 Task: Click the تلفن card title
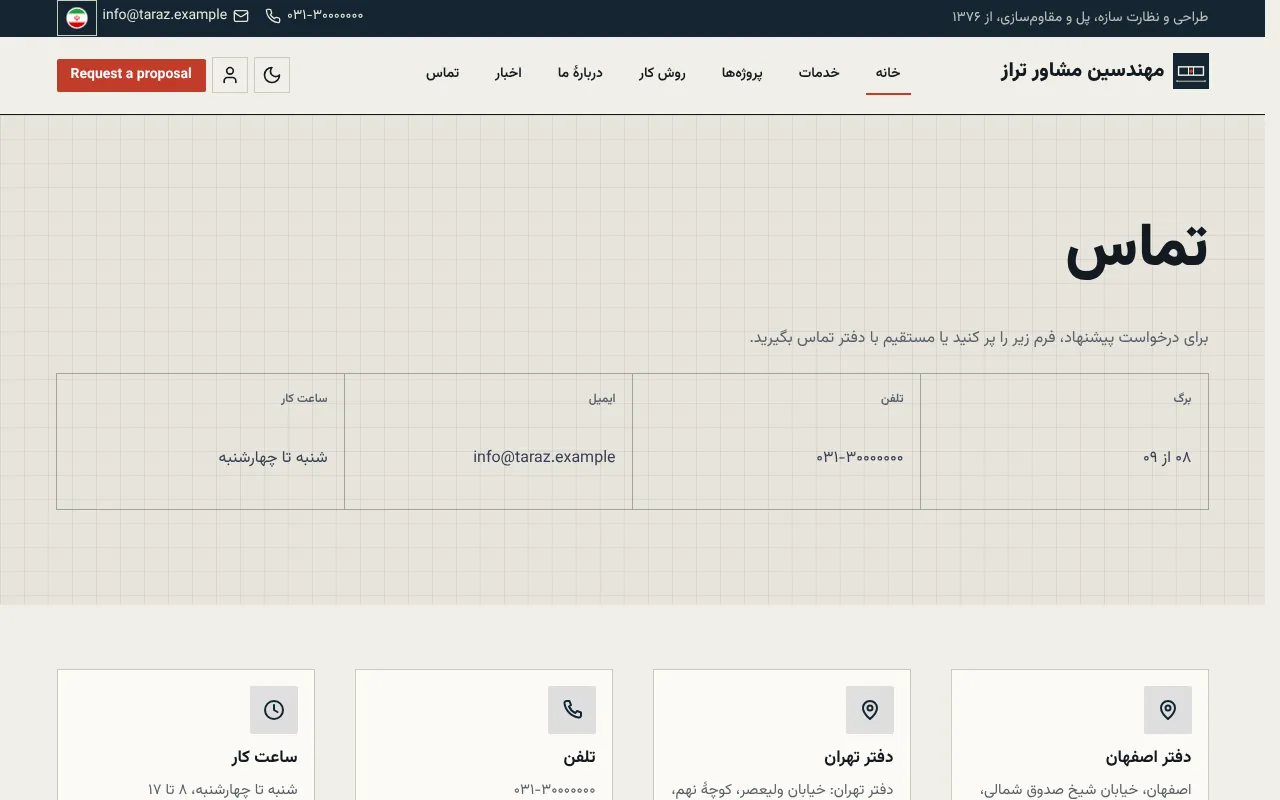coord(578,757)
